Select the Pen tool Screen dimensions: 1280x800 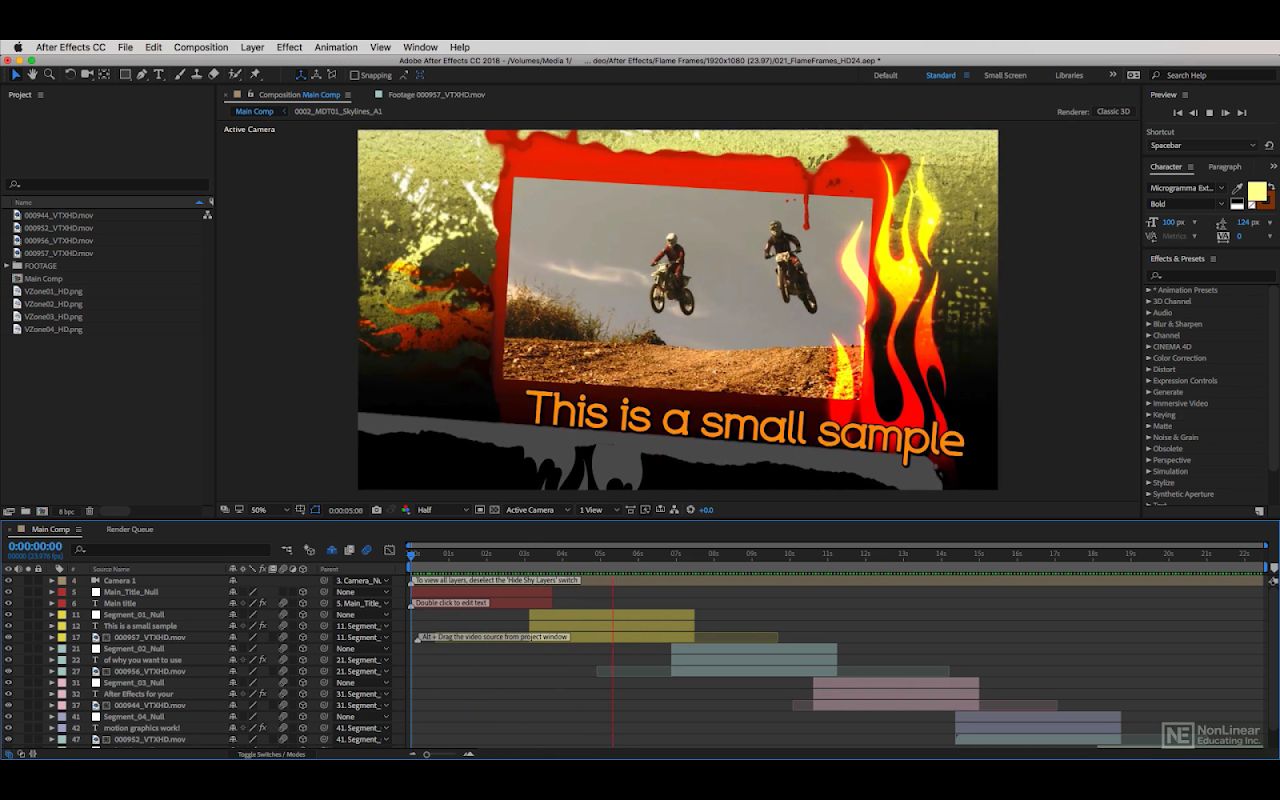(142, 75)
